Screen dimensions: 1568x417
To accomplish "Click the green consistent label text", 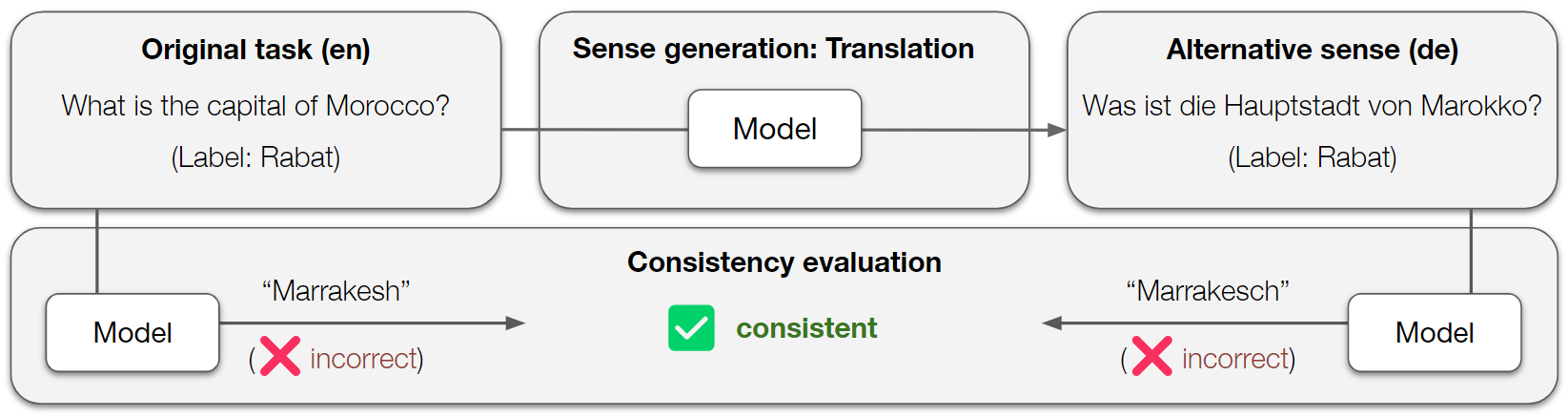I will point(806,328).
